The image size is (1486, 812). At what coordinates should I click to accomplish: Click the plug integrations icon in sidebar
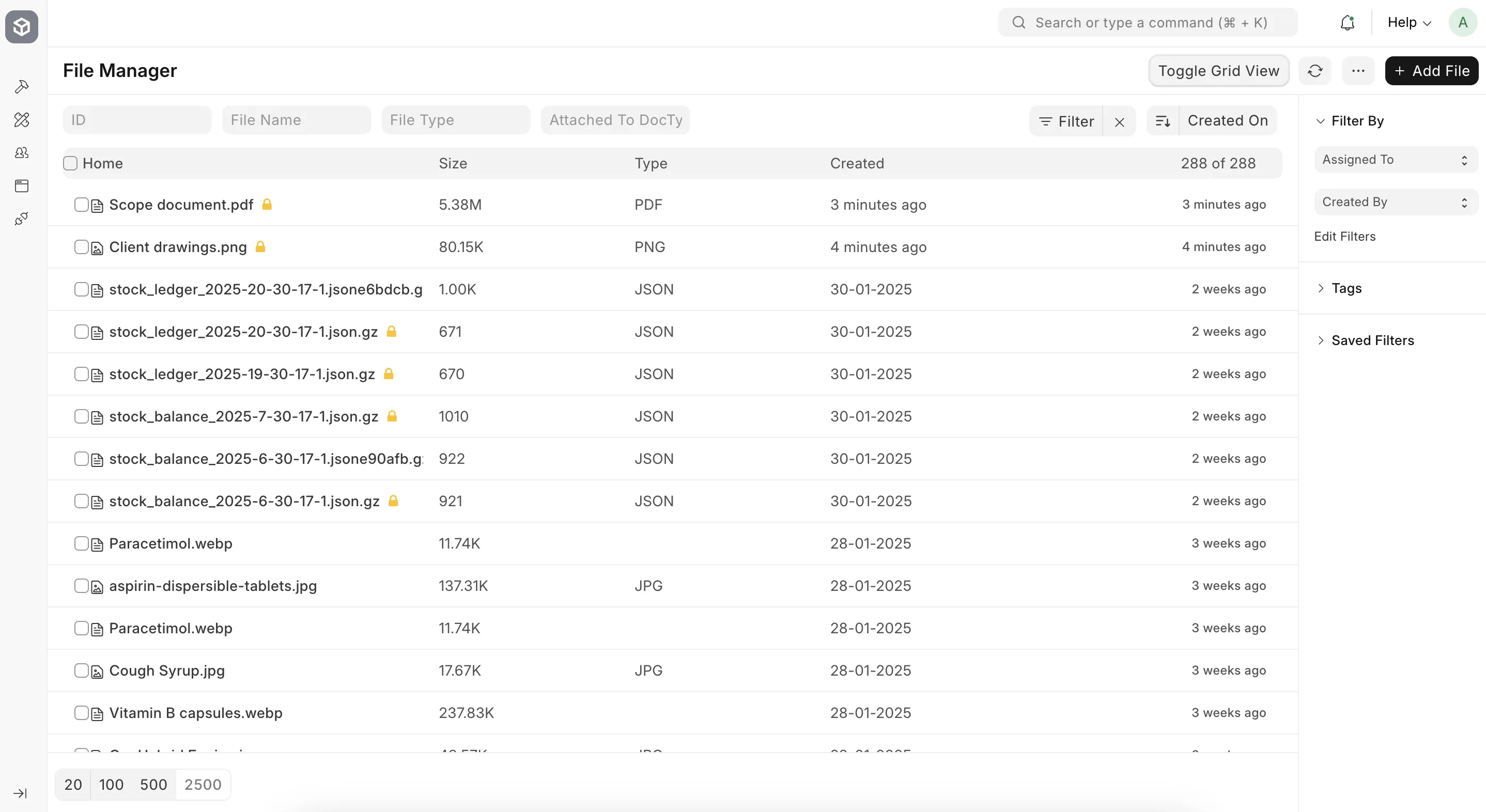(x=21, y=218)
